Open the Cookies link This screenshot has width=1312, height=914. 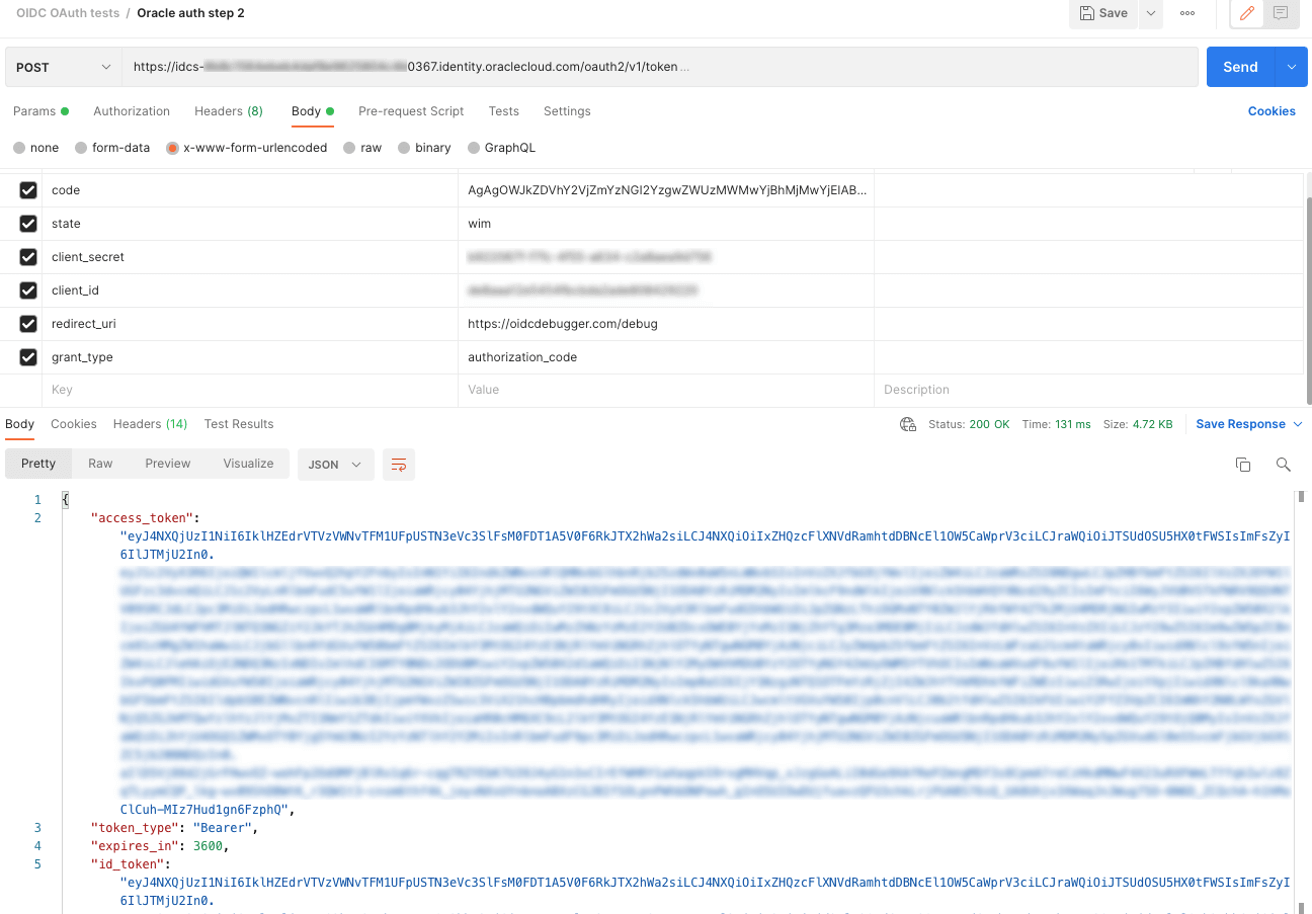tap(1271, 111)
